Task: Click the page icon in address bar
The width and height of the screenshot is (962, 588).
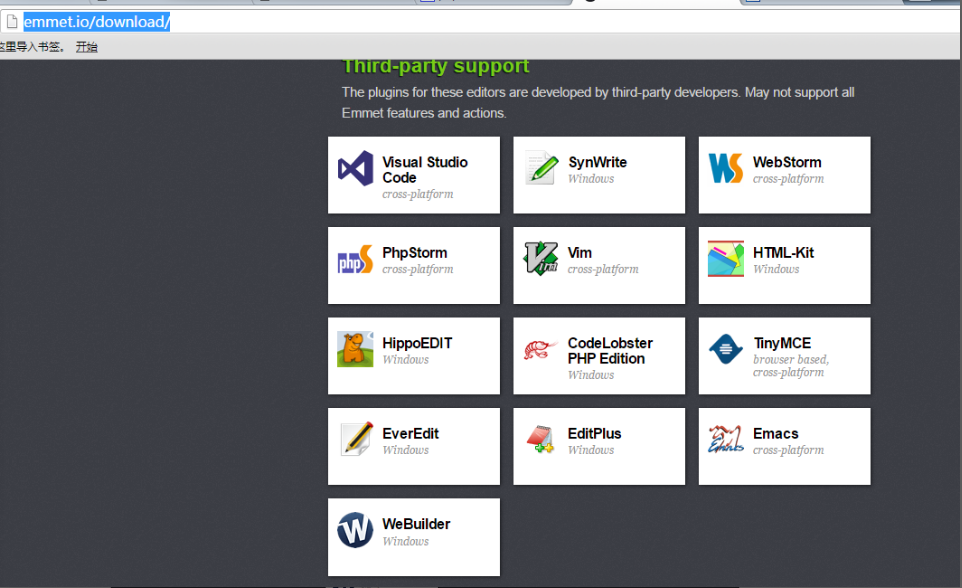Action: point(12,21)
